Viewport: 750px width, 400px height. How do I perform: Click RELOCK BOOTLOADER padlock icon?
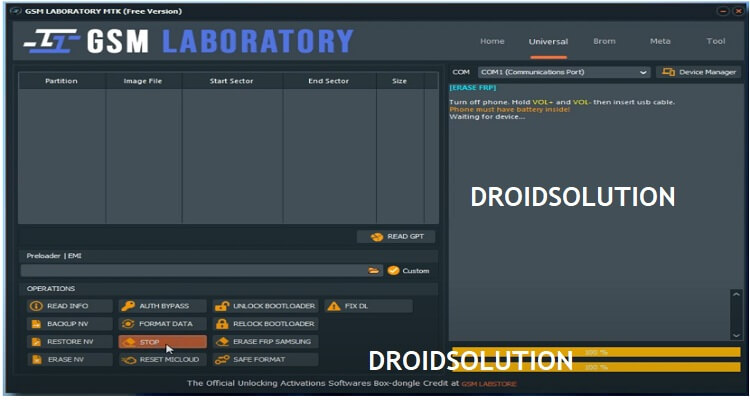point(222,324)
